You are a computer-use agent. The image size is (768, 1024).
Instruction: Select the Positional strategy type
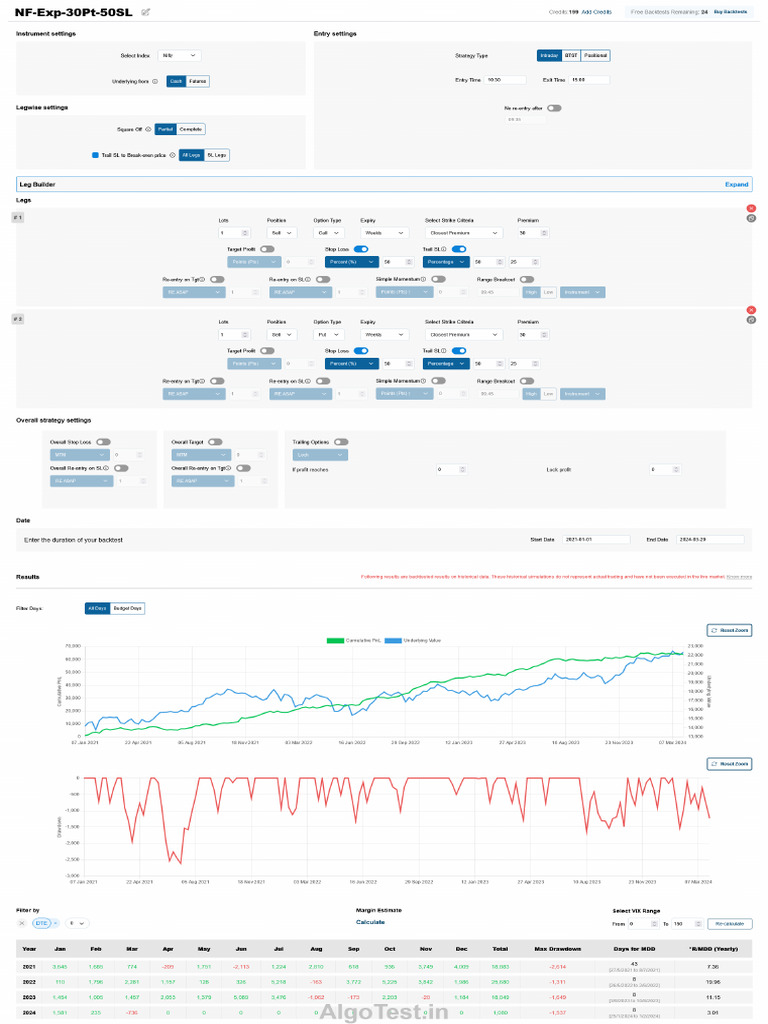coord(595,56)
